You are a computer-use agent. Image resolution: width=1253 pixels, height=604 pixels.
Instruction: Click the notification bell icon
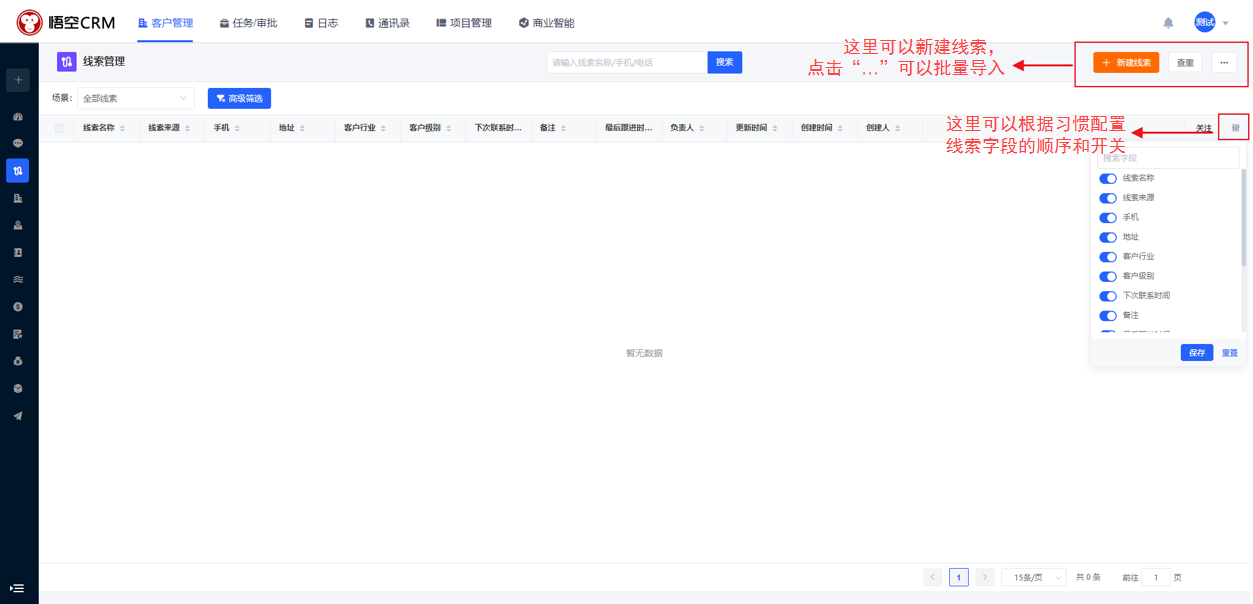(x=1168, y=23)
